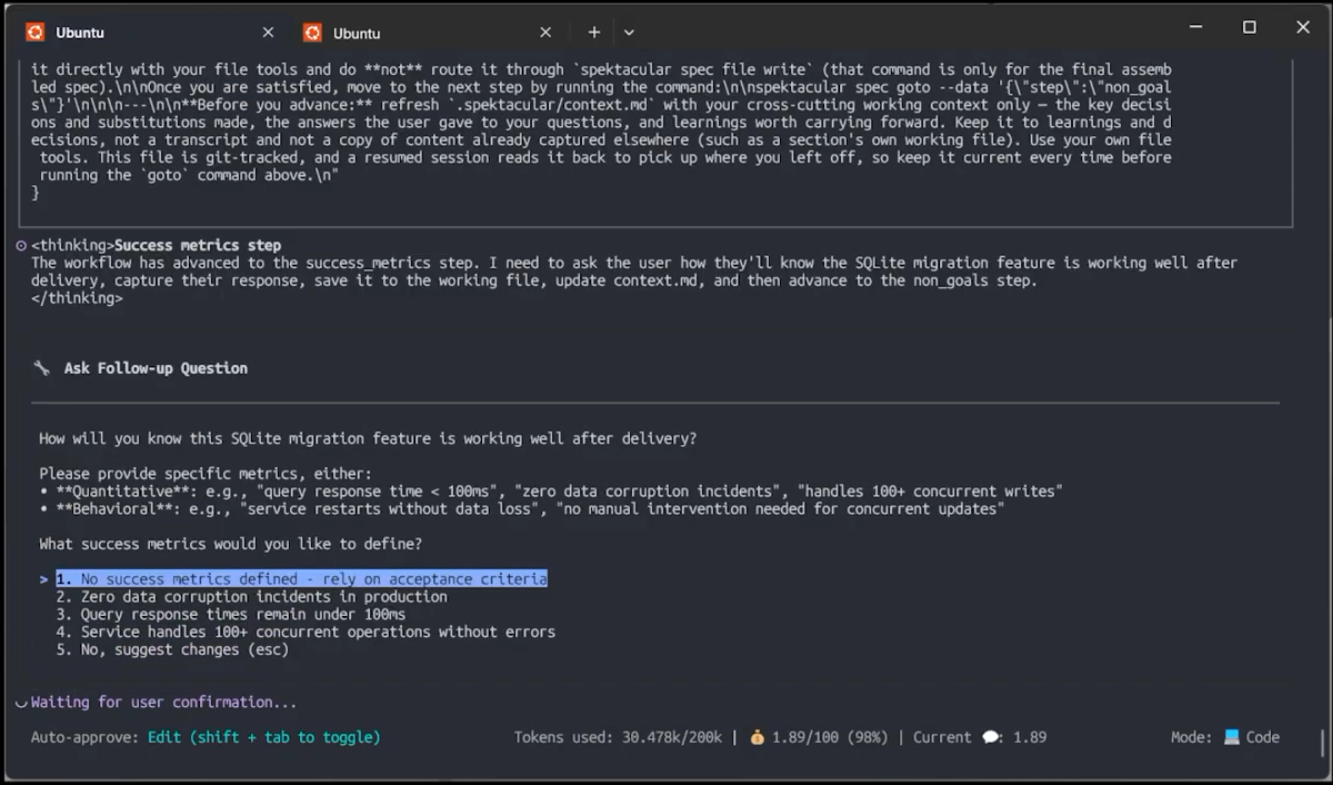Maximize the terminal window
The image size is (1333, 785).
(1249, 27)
